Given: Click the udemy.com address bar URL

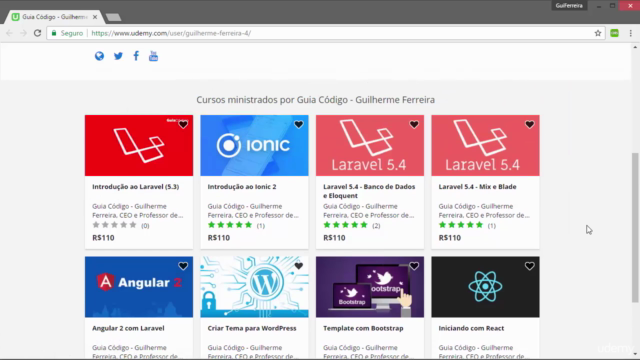Looking at the screenshot, I should [x=171, y=33].
